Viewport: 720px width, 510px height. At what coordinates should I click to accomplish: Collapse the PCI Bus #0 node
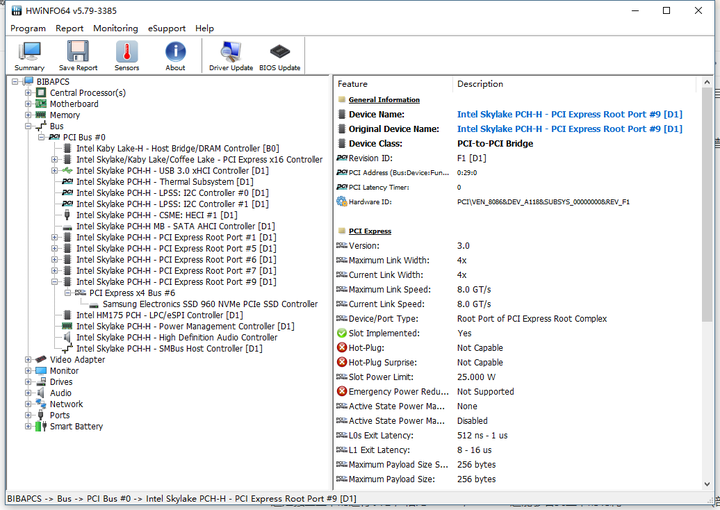pyautogui.click(x=41, y=137)
